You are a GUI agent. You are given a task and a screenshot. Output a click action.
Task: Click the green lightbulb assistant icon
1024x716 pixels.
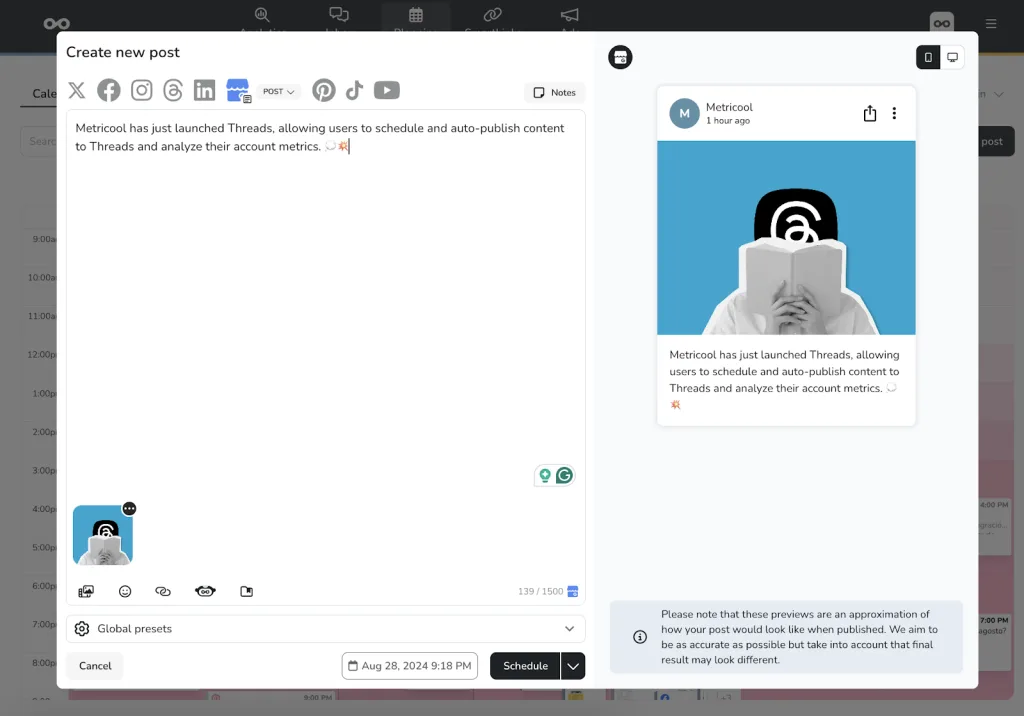(545, 476)
